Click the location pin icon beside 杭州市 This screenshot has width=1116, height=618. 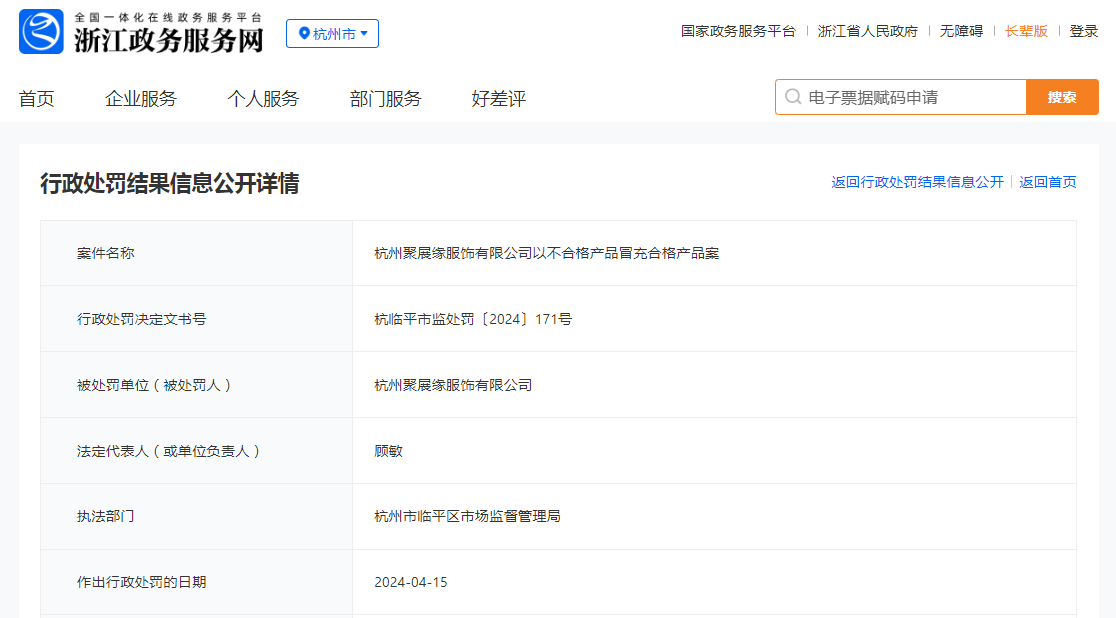(304, 33)
